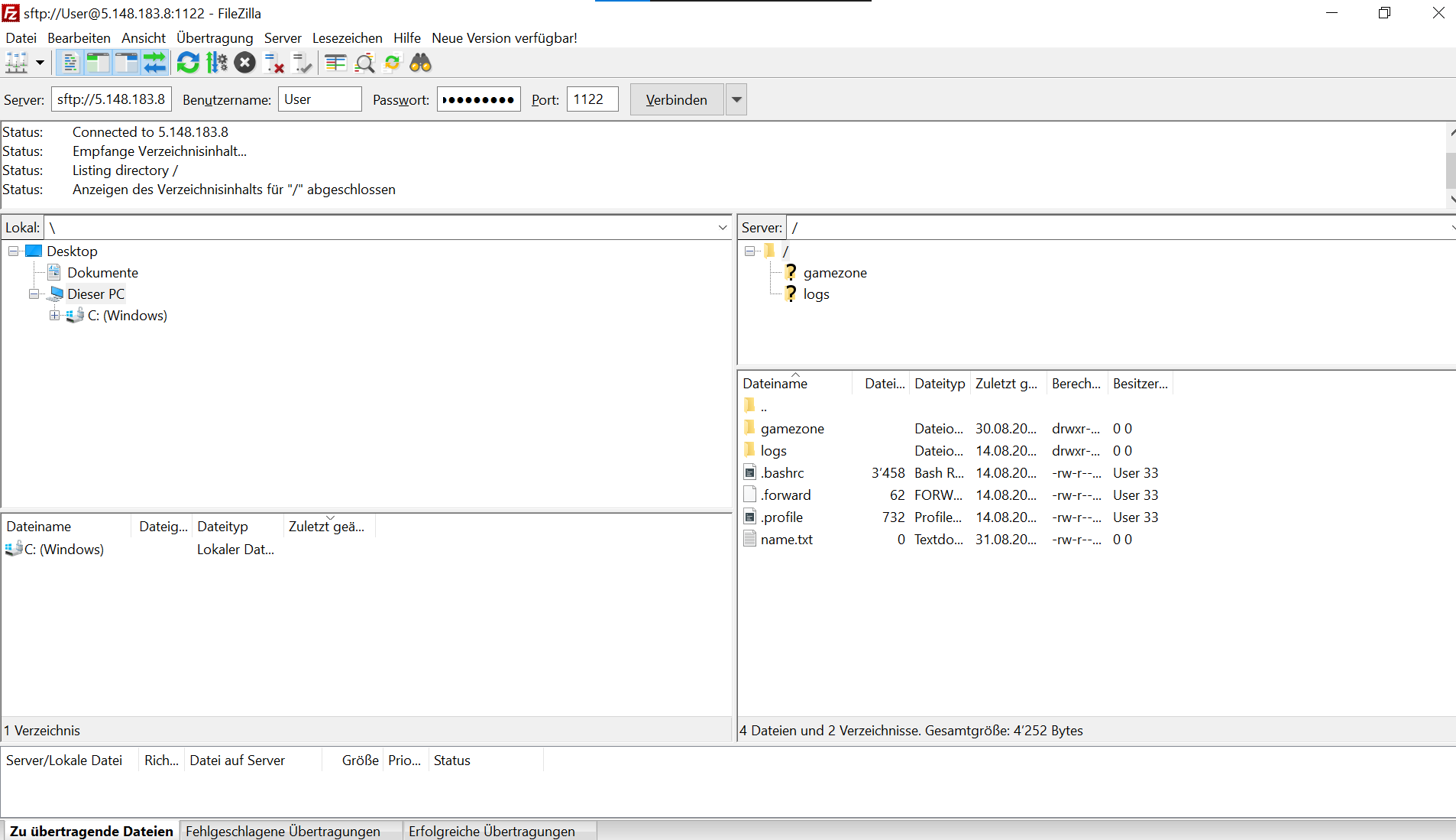Viewport: 1456px width, 840px height.
Task: Open the Lokal path dropdown
Action: (x=723, y=228)
